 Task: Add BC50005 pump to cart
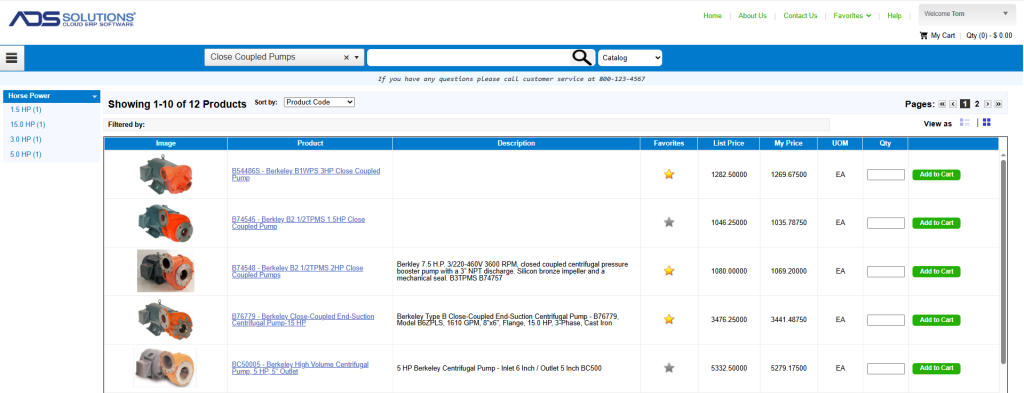pyautogui.click(x=936, y=368)
